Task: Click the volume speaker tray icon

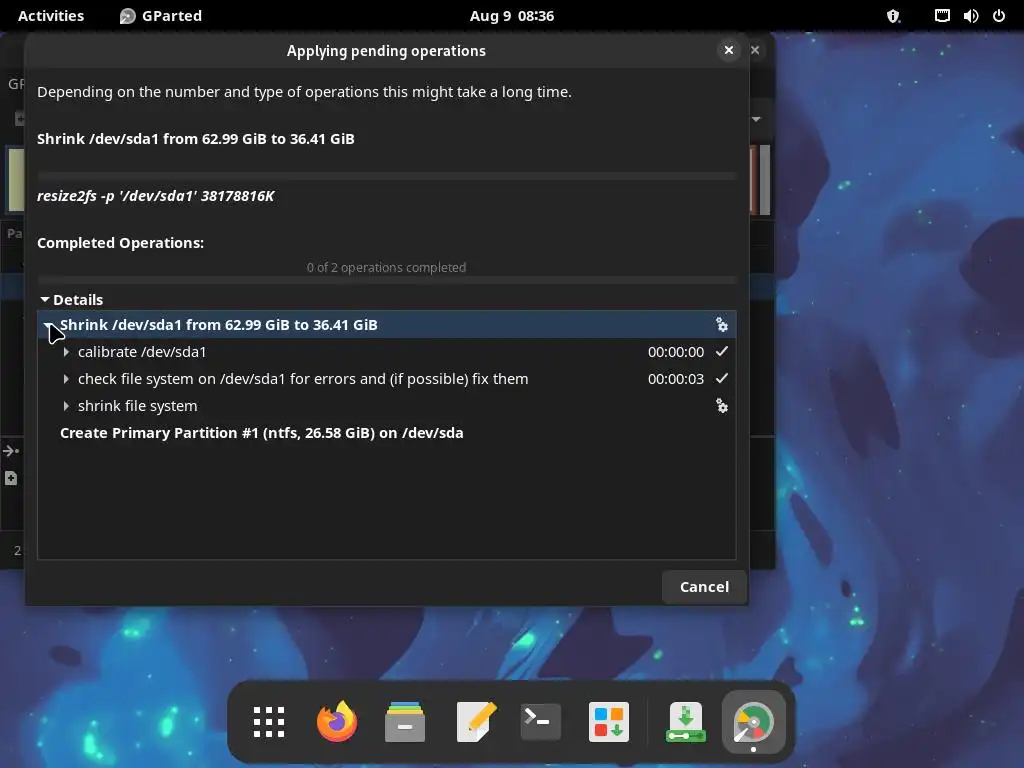Action: pyautogui.click(x=970, y=16)
